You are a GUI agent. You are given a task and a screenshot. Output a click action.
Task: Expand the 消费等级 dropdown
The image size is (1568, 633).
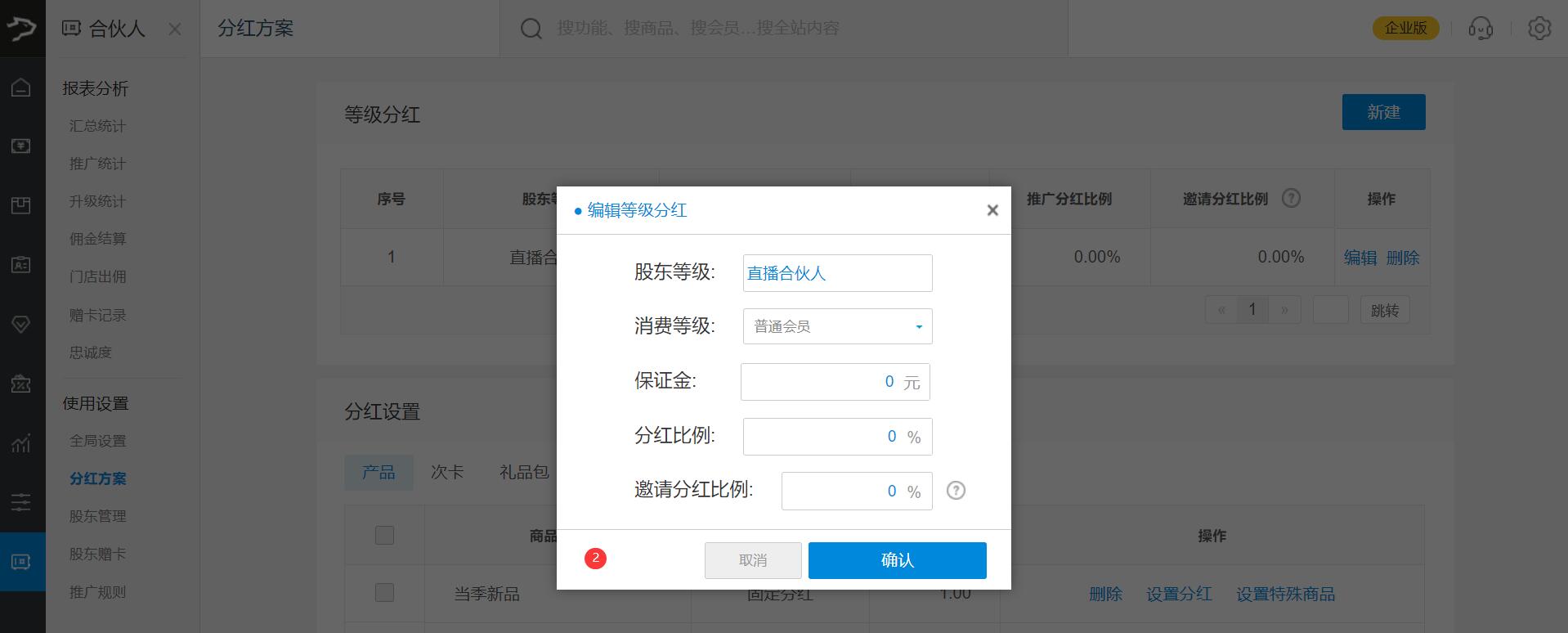tap(837, 326)
